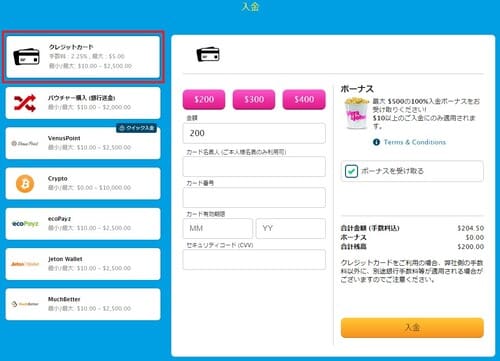Select the MuchBetter logo
The height and width of the screenshot is (361, 500).
pos(25,304)
